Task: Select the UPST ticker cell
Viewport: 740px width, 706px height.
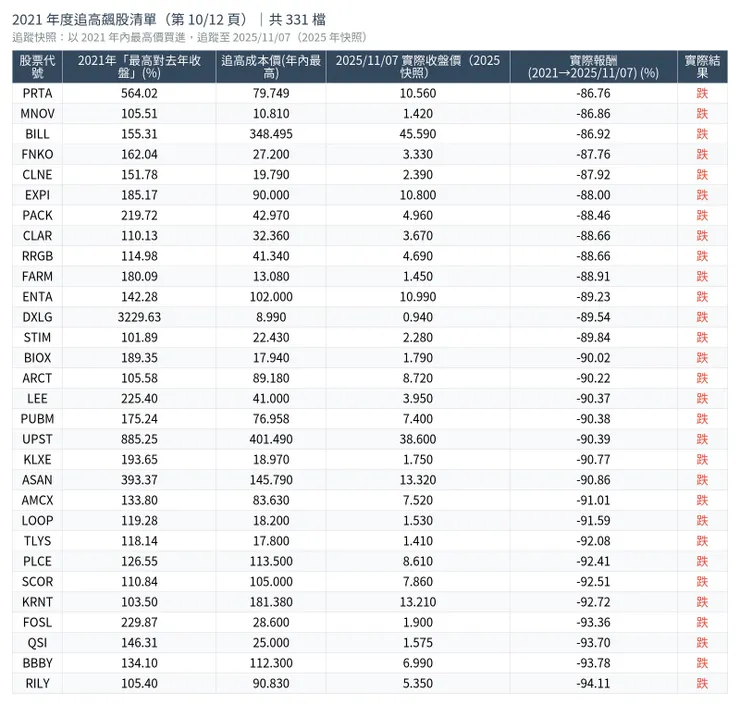Action: (x=37, y=439)
